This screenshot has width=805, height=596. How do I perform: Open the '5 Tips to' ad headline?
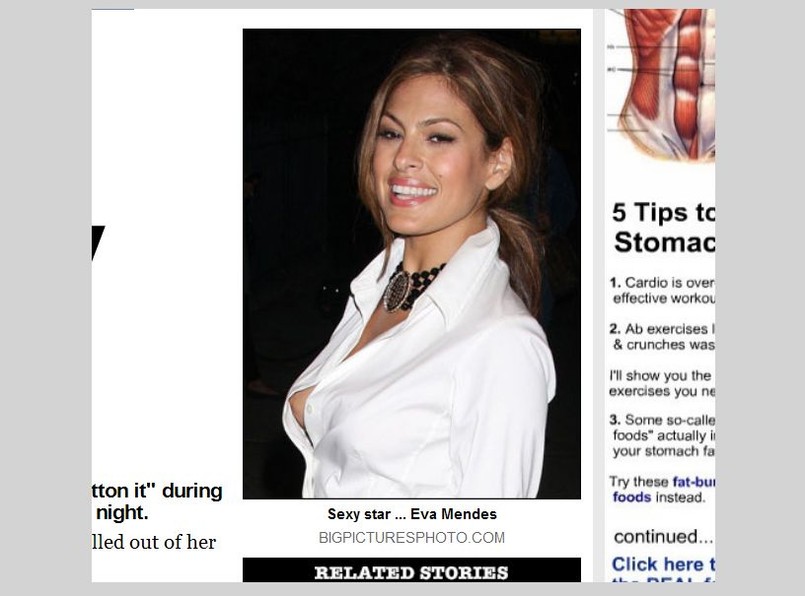click(663, 212)
